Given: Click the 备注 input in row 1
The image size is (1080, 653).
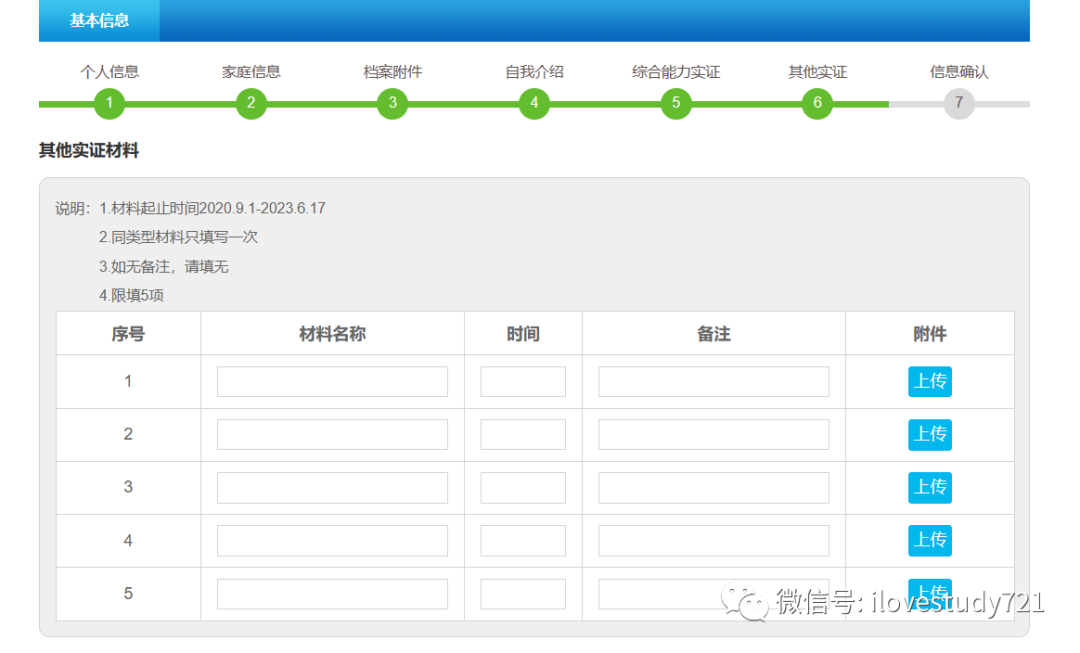Looking at the screenshot, I should [712, 381].
